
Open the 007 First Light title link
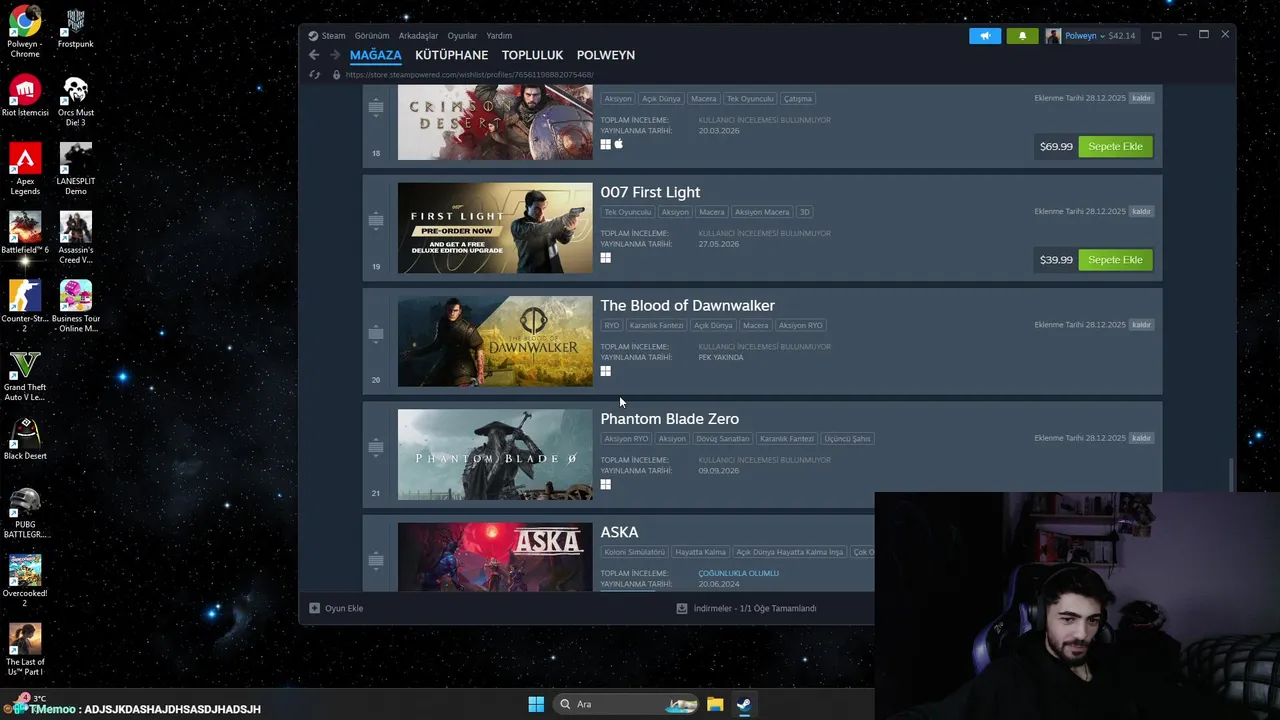point(650,192)
